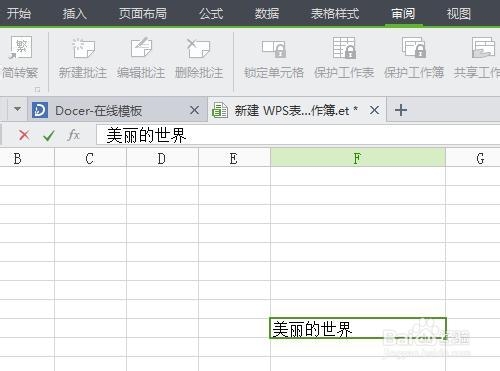This screenshot has height=371, width=500.
Task: Cancel the entry with the red X
Action: pyautogui.click(x=24, y=135)
